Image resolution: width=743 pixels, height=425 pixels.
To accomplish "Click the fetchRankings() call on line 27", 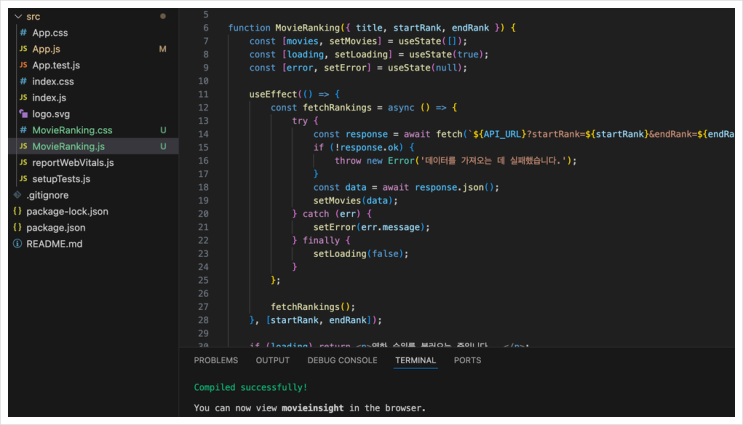I will [310, 307].
